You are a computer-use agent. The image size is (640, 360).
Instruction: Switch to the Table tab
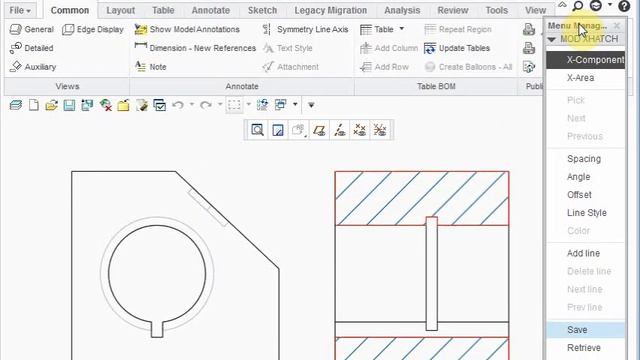163,10
